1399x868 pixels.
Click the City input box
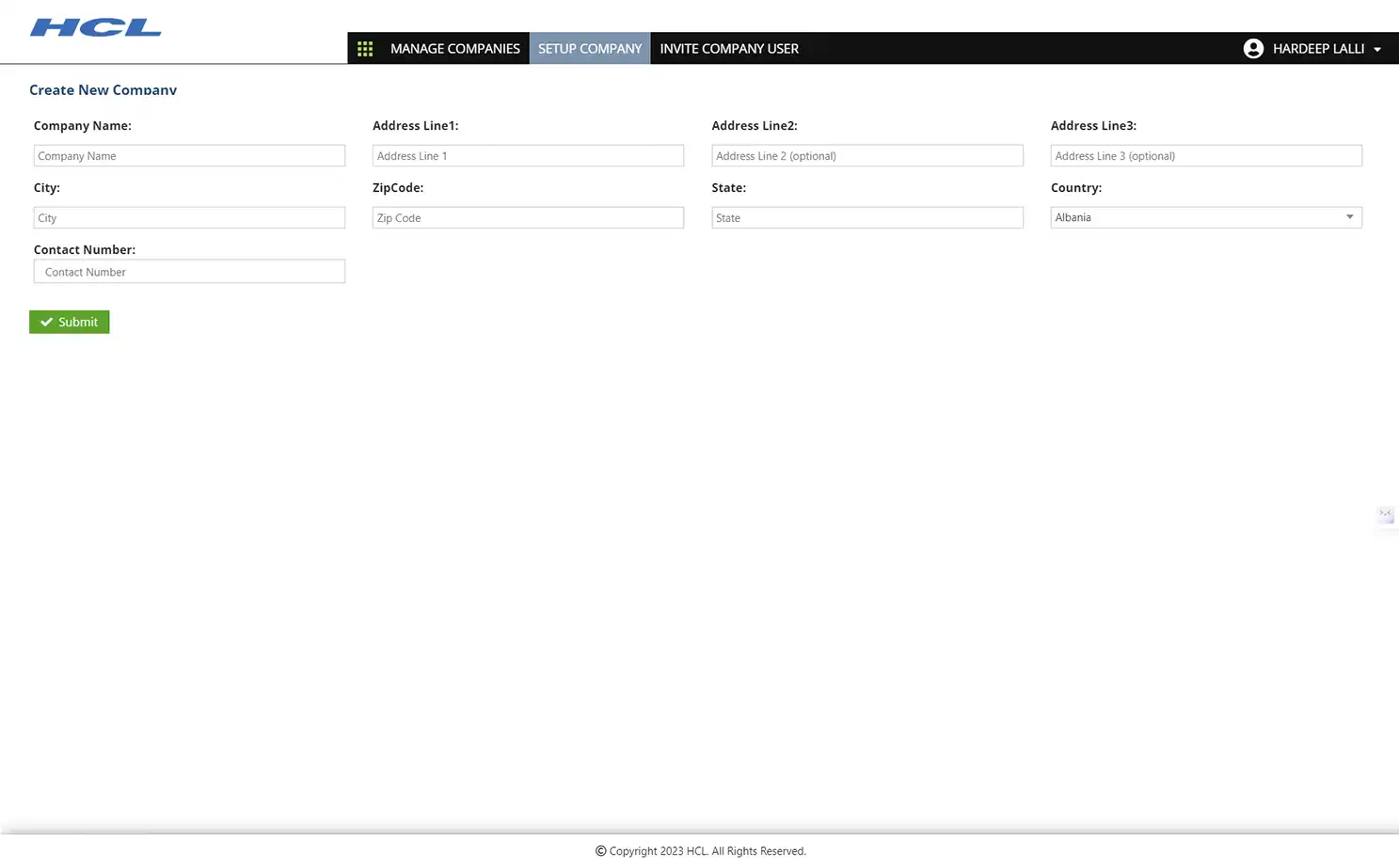(188, 217)
